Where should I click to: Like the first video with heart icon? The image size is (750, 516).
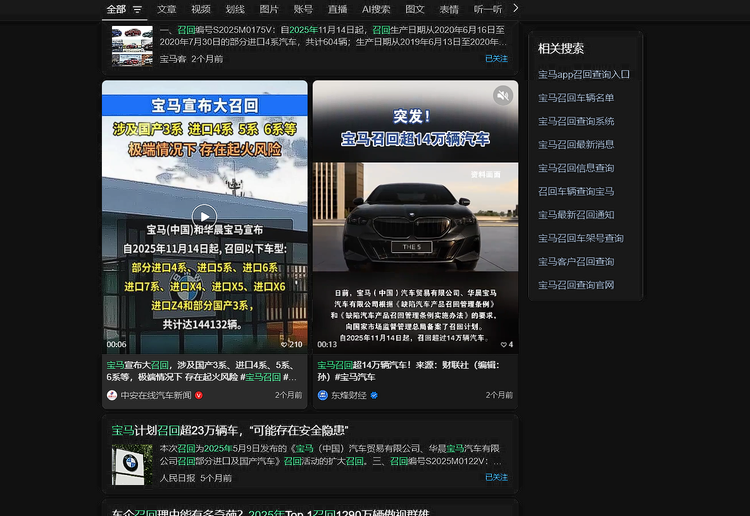click(x=284, y=344)
